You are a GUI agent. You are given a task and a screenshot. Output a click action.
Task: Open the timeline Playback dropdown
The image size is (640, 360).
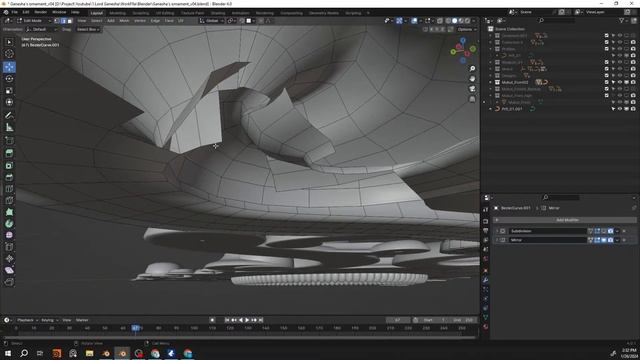pyautogui.click(x=27, y=320)
